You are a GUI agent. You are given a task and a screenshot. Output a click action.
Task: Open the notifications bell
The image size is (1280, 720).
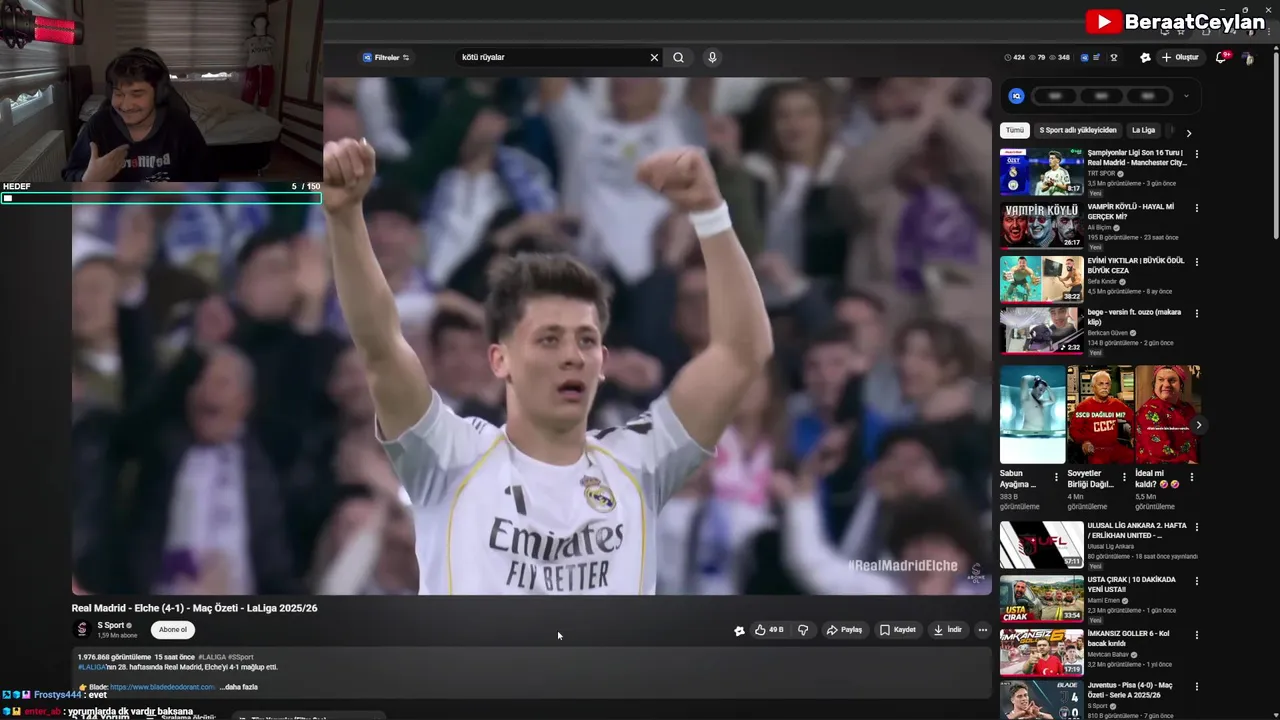1220,58
